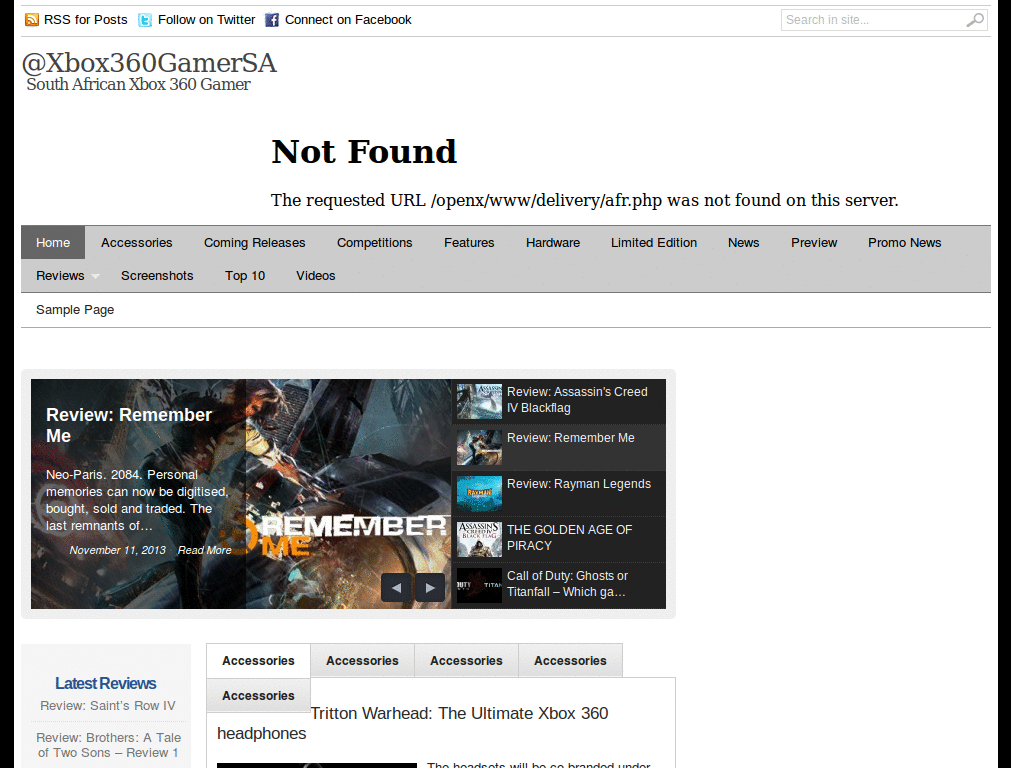This screenshot has width=1024, height=768.
Task: Open Competitions menu item
Action: (x=375, y=242)
